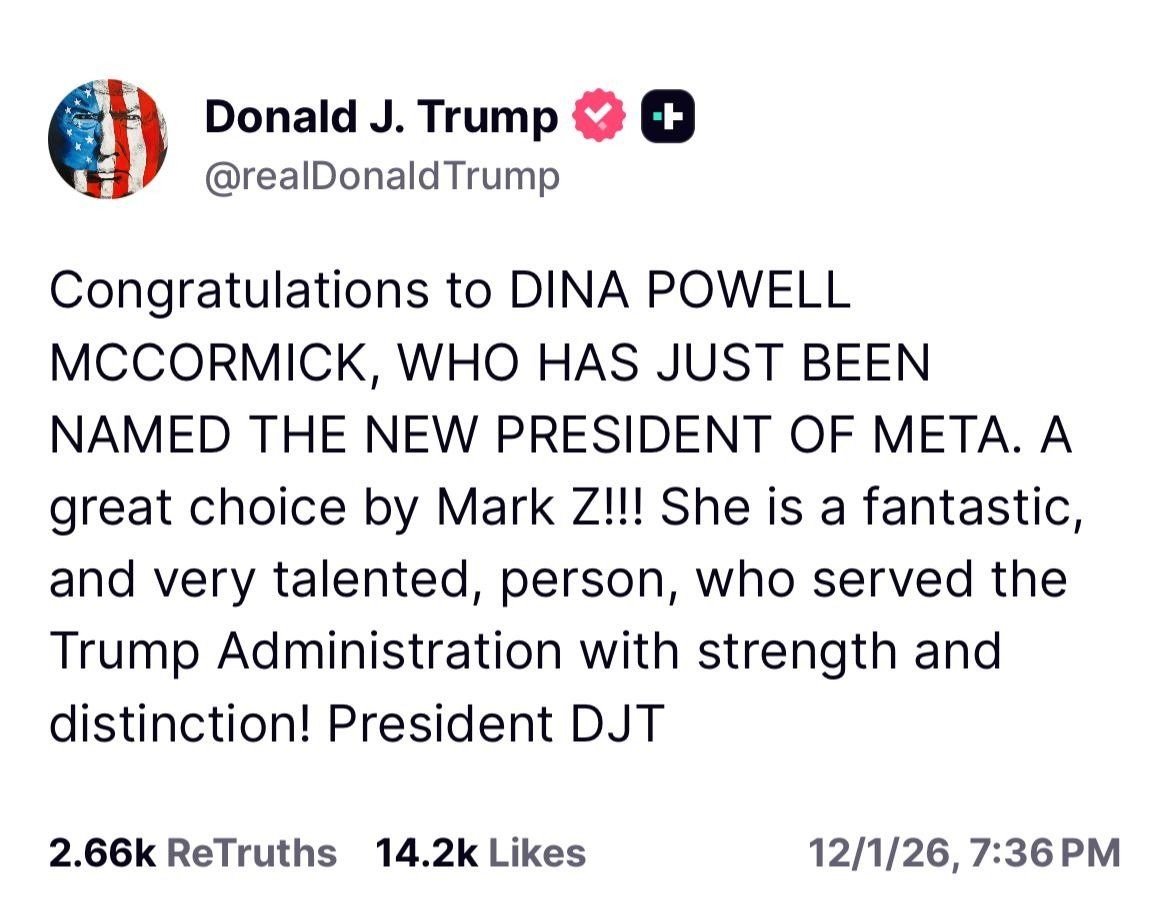Click the 14.2k likes number
The height and width of the screenshot is (899, 1170).
click(427, 853)
